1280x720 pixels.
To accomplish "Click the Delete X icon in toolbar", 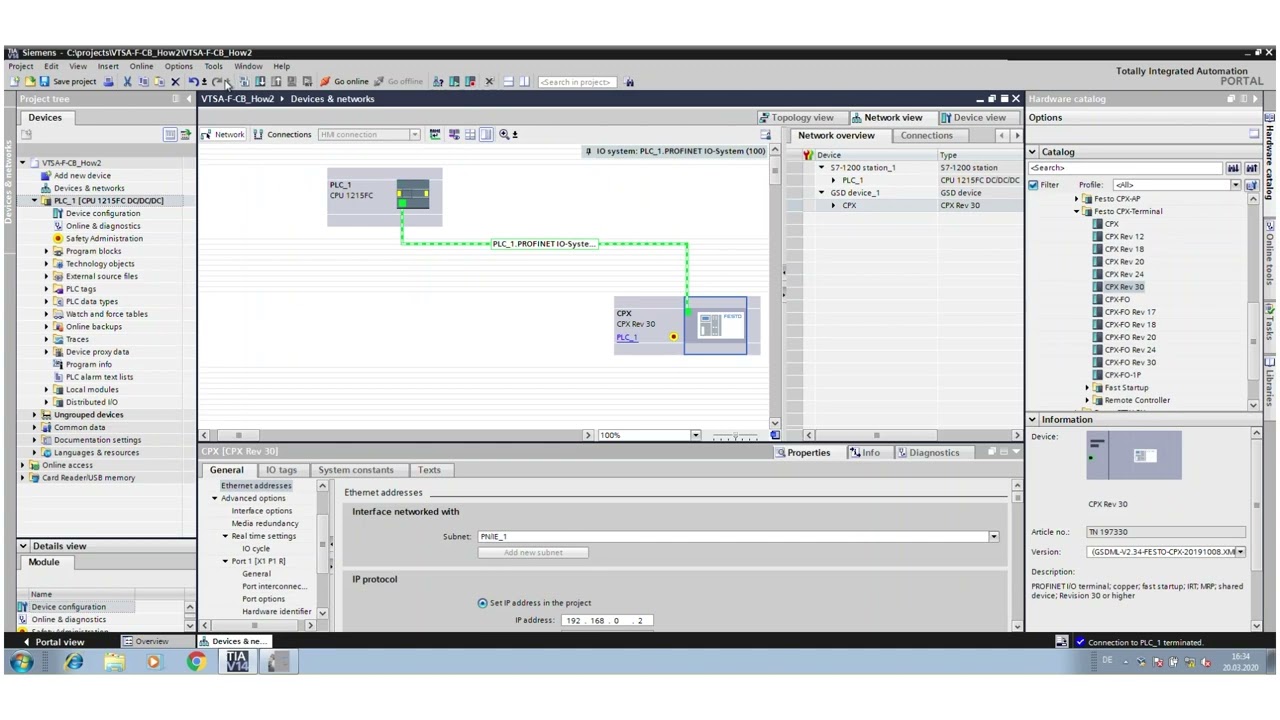I will tap(175, 82).
